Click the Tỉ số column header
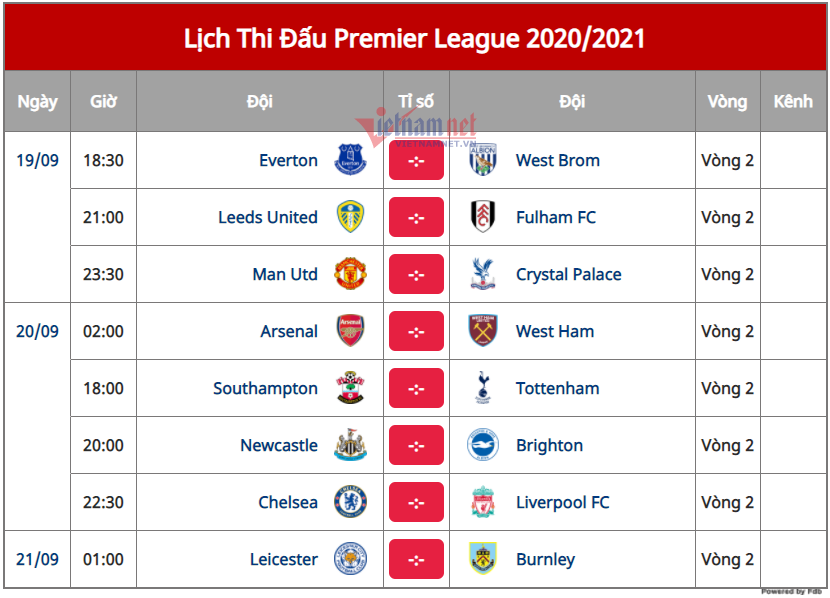The image size is (830, 598). [x=416, y=101]
